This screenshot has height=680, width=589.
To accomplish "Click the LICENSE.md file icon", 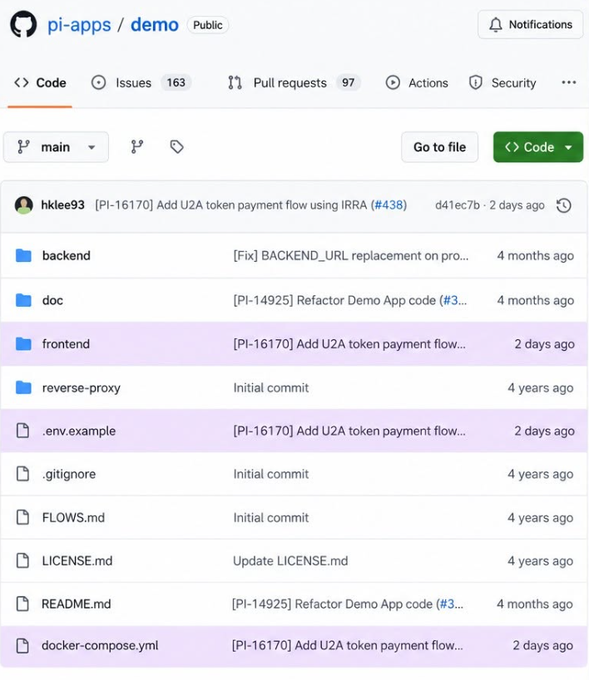I will pyautogui.click(x=23, y=560).
